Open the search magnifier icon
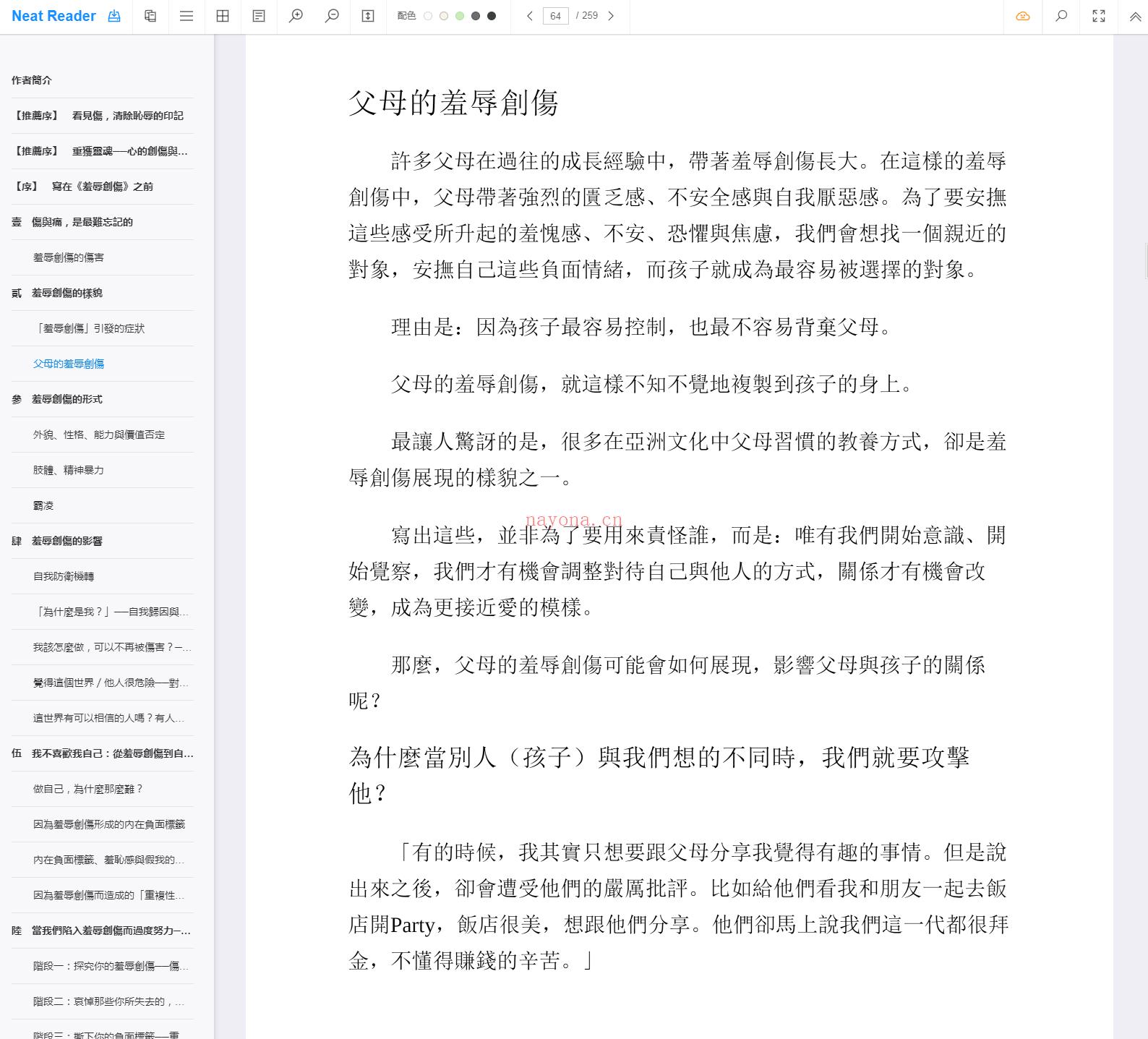 point(1061,16)
